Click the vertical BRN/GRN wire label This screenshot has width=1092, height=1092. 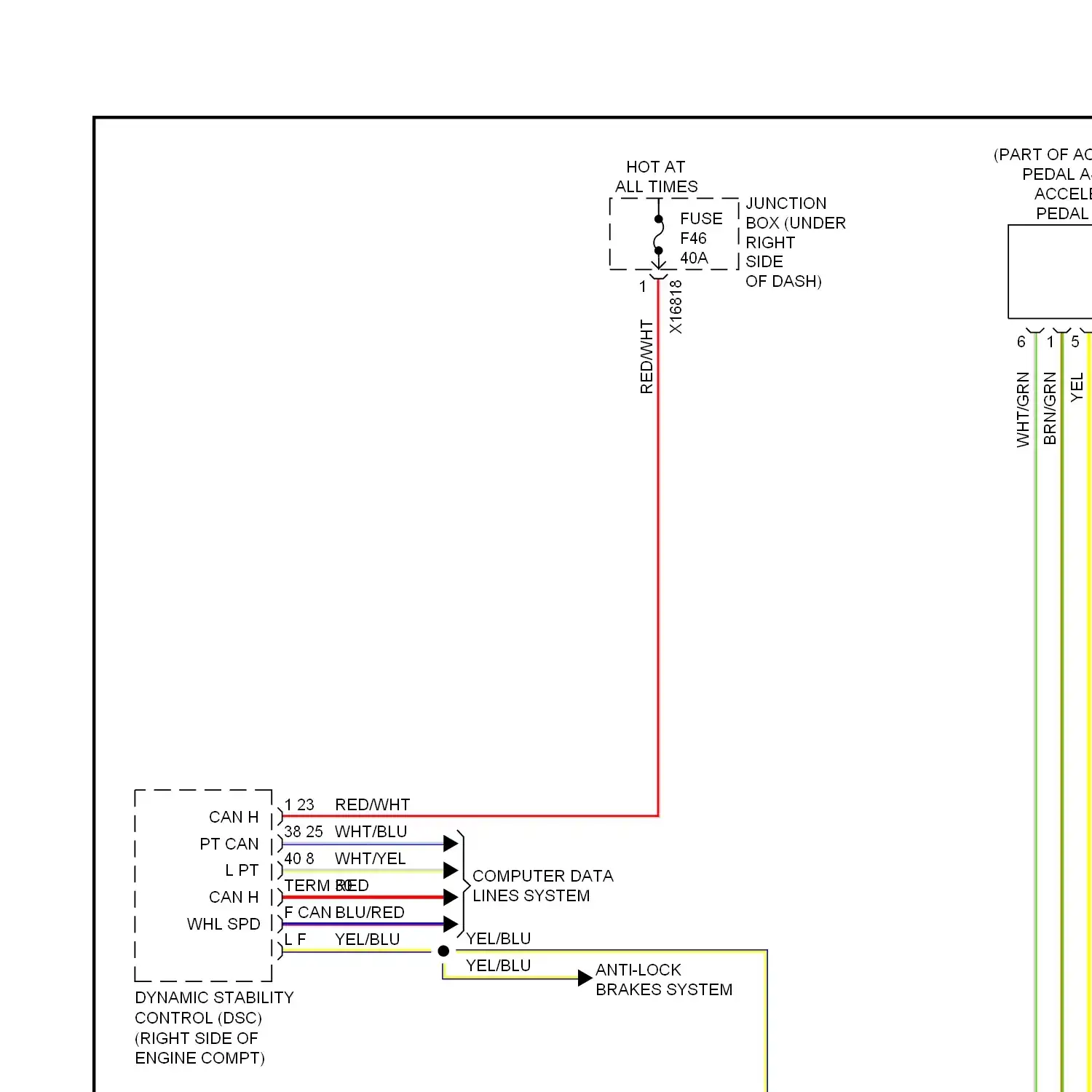coord(1049,408)
